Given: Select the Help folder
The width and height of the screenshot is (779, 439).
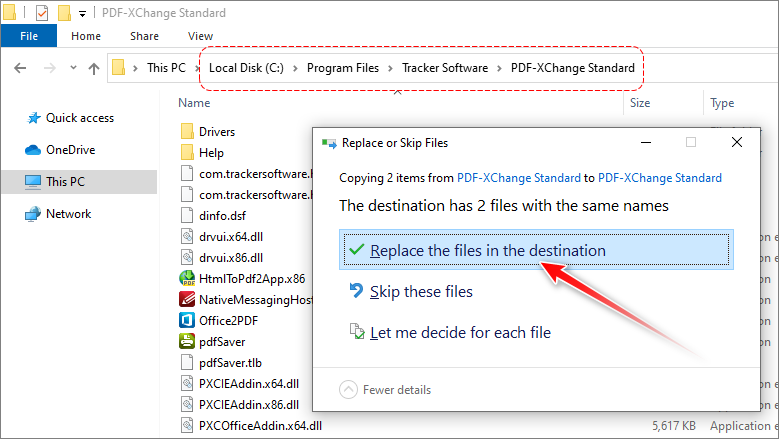Looking at the screenshot, I should tap(211, 153).
